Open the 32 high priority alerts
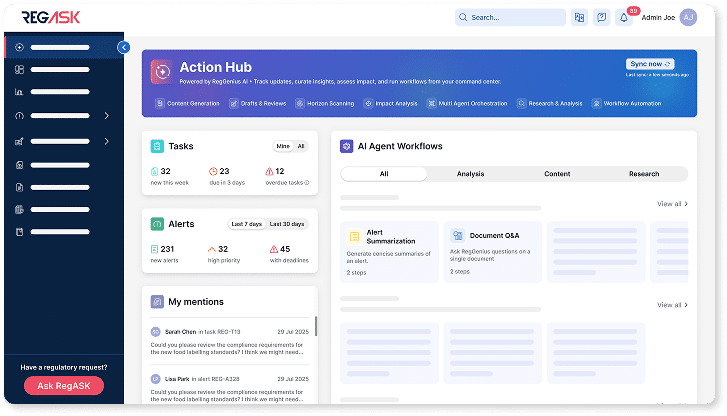727x416 pixels. point(223,254)
